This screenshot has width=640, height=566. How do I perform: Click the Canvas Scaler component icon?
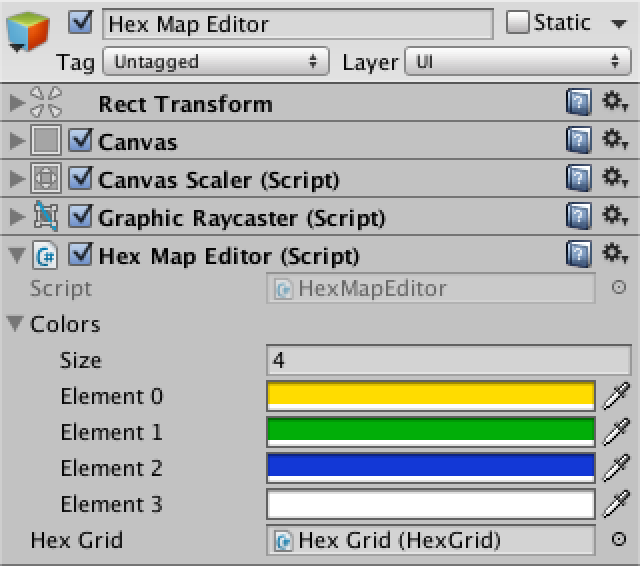coord(46,178)
